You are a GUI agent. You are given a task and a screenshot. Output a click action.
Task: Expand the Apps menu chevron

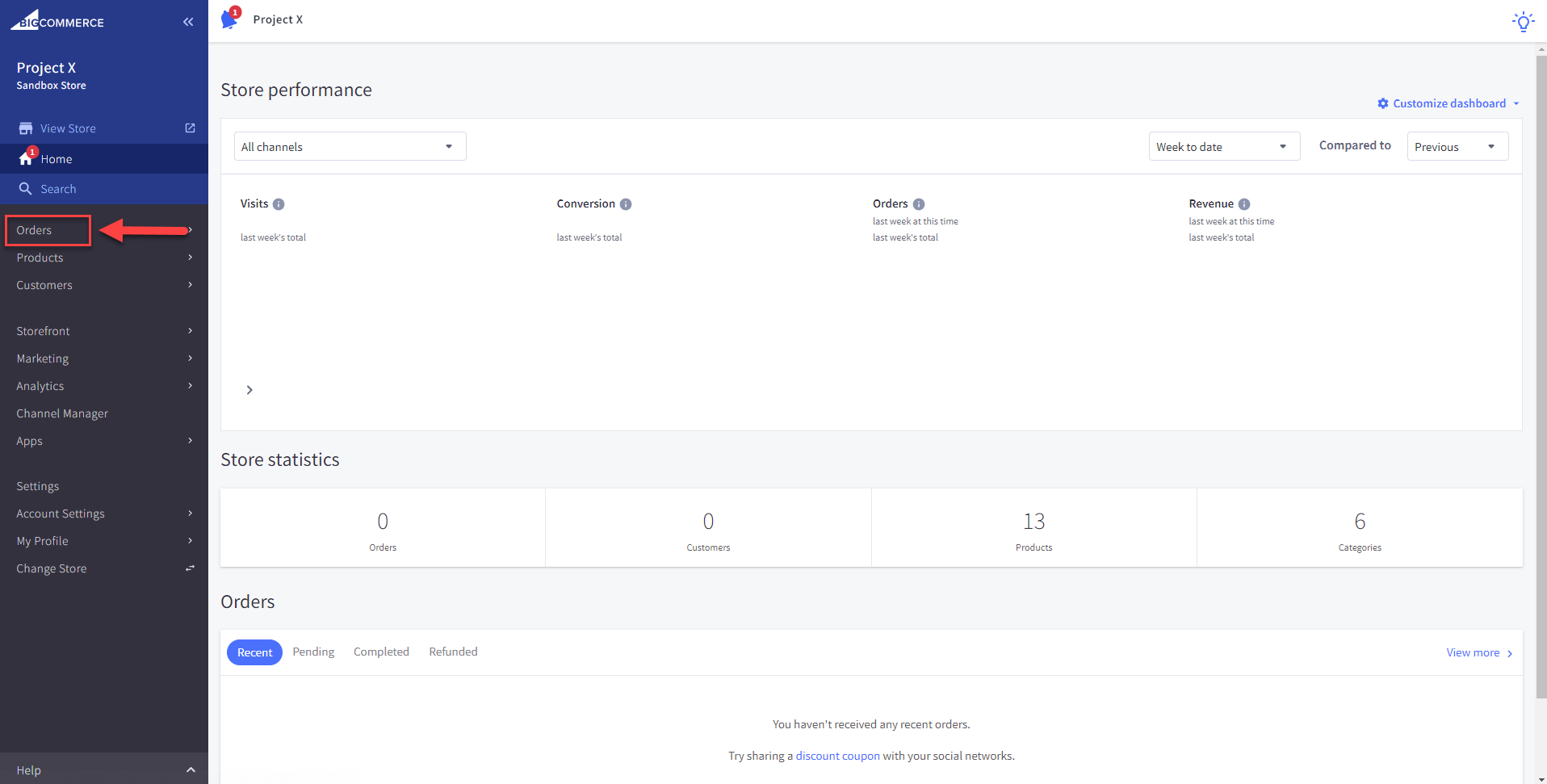coord(190,441)
